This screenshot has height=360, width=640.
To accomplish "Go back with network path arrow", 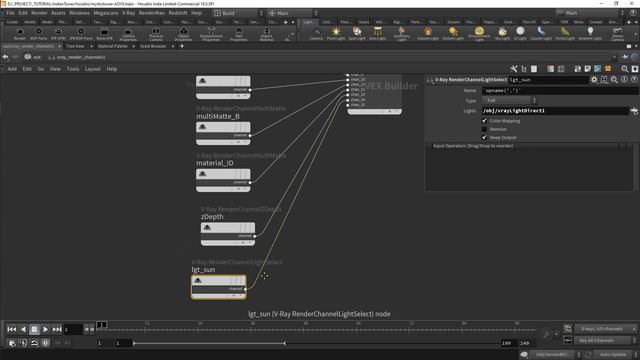I will point(5,57).
